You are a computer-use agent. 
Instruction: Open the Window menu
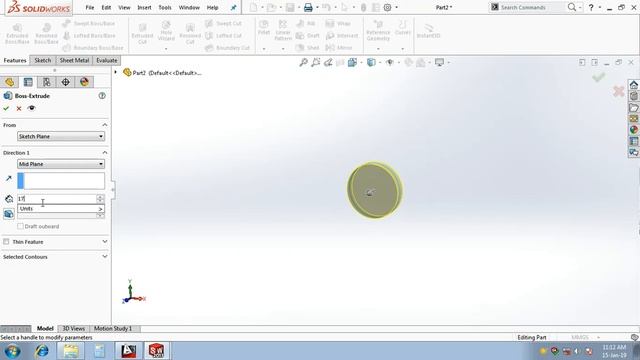pos(189,7)
